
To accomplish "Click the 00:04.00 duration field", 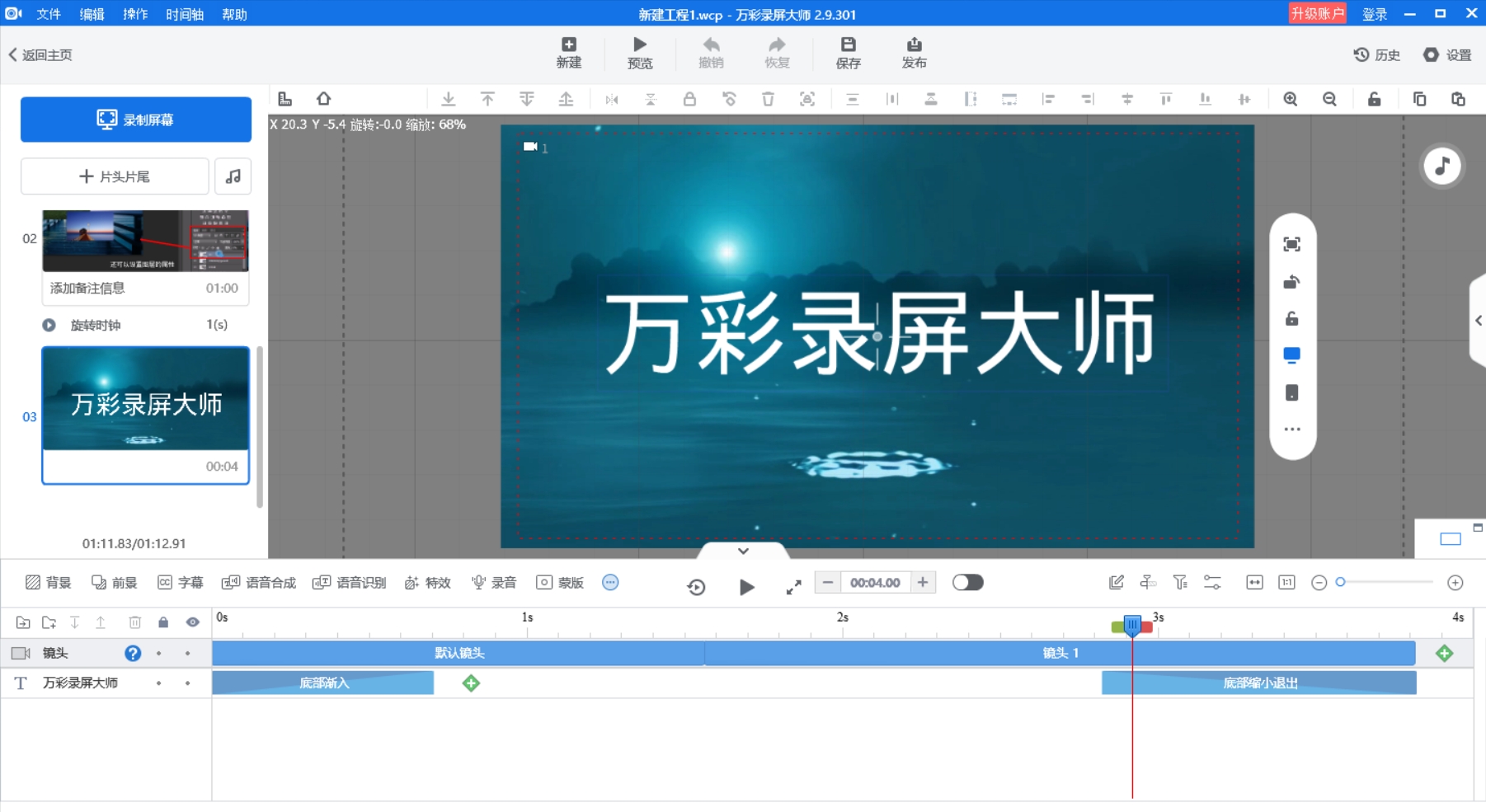I will click(x=875, y=582).
